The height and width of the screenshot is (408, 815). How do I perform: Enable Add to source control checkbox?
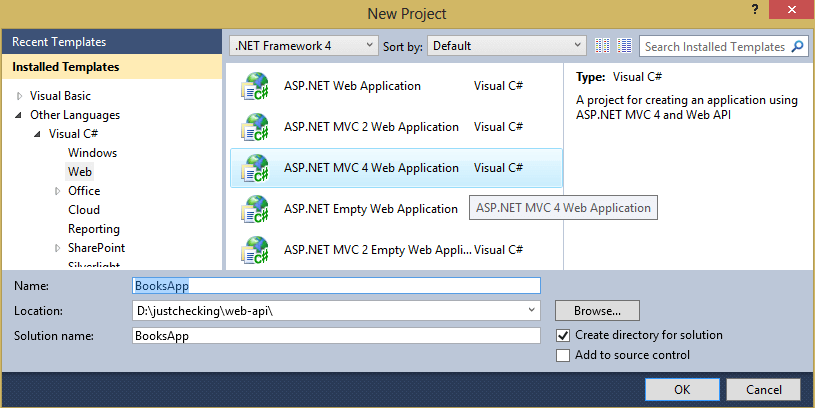click(564, 355)
